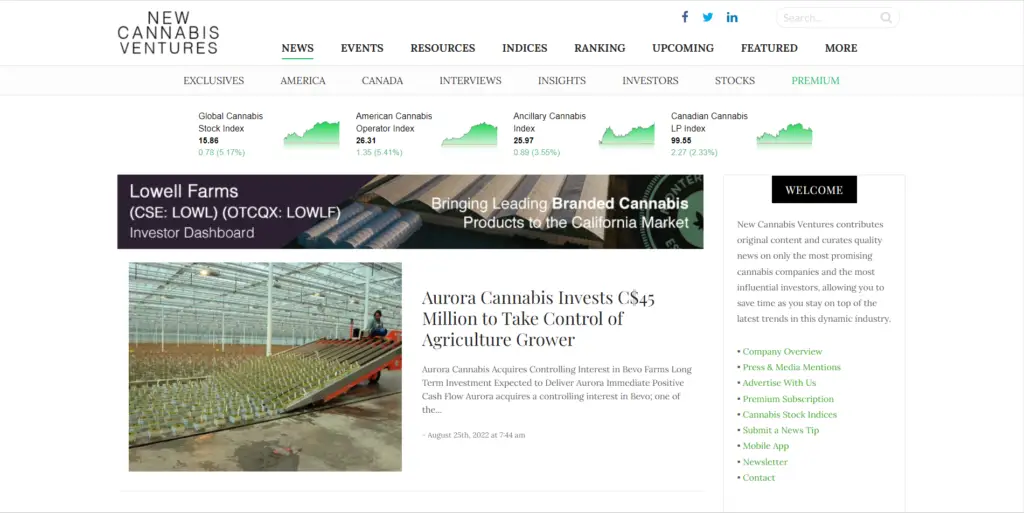
Task: Open the greenhouse article thumbnail
Action: [265, 367]
